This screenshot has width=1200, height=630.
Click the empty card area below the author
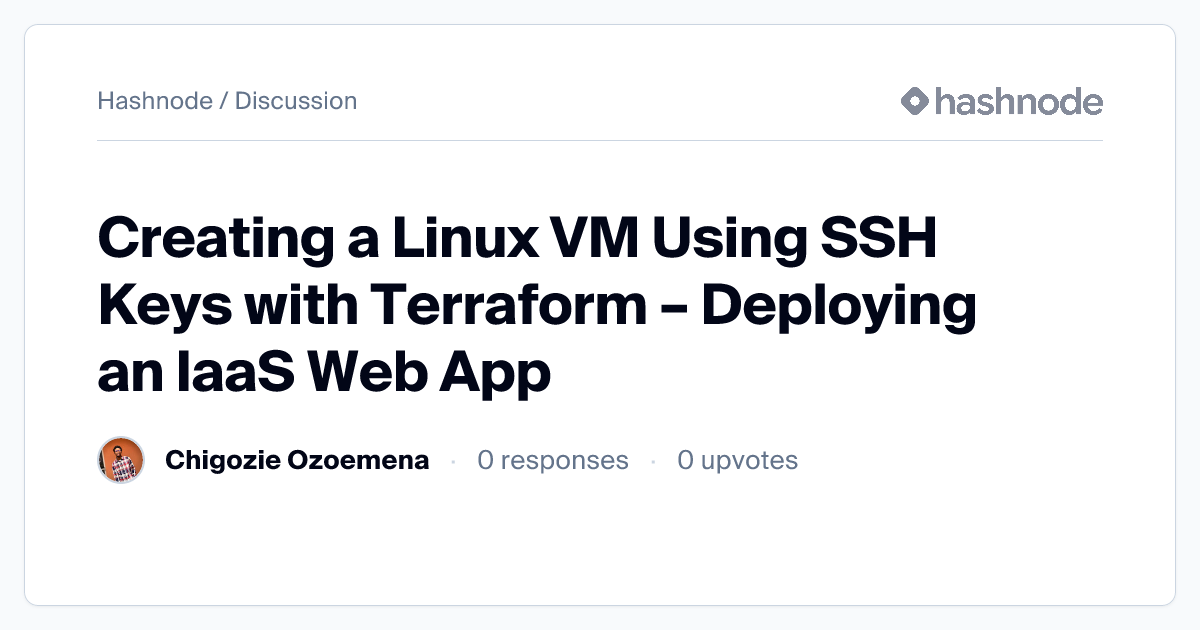pos(600,545)
